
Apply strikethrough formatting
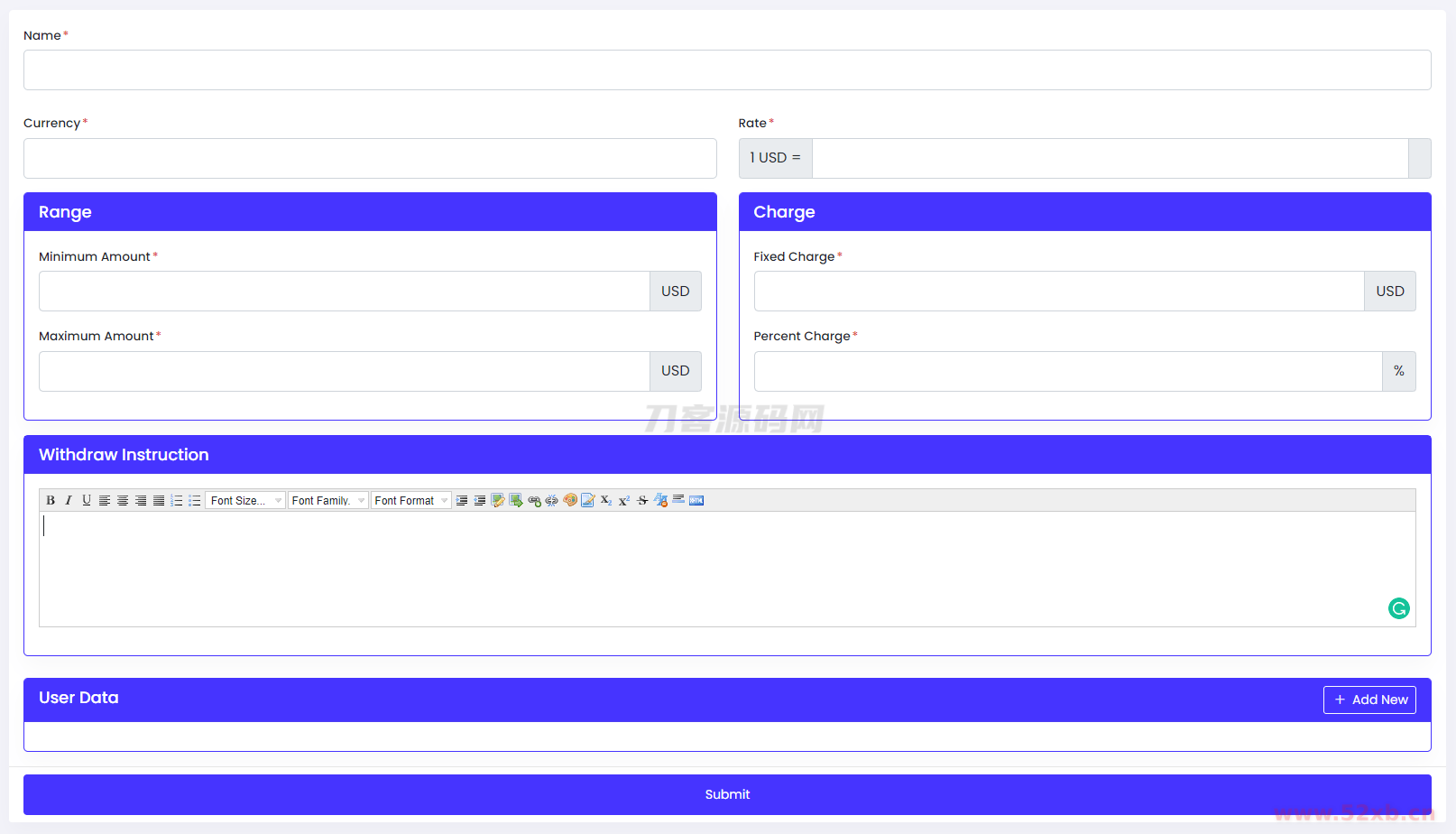point(642,501)
